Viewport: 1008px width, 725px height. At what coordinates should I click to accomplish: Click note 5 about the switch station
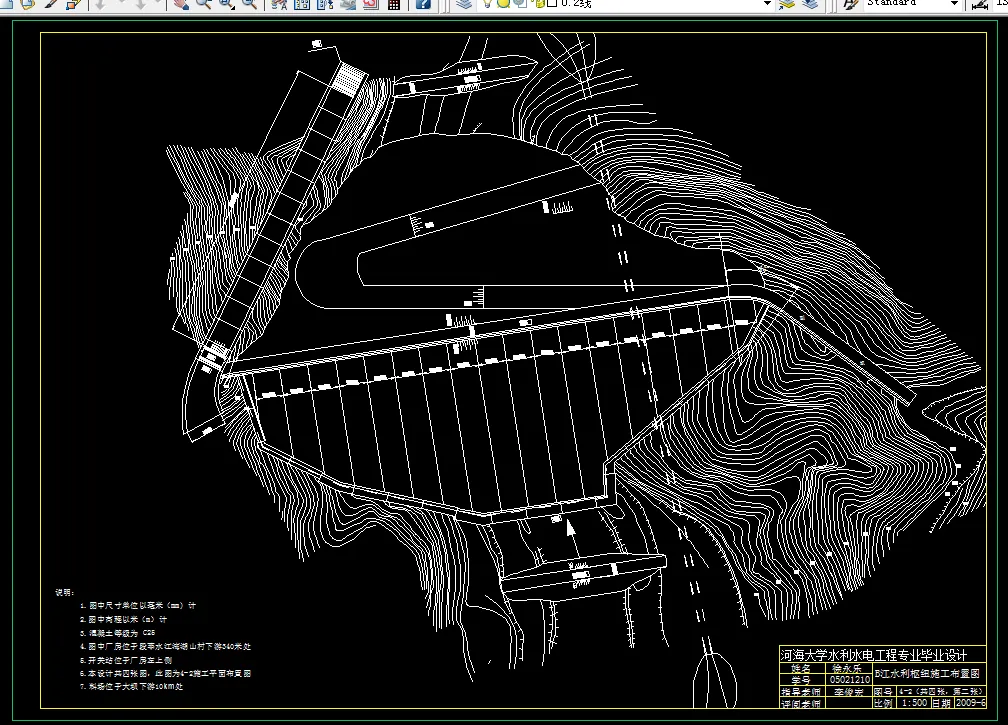(126, 660)
